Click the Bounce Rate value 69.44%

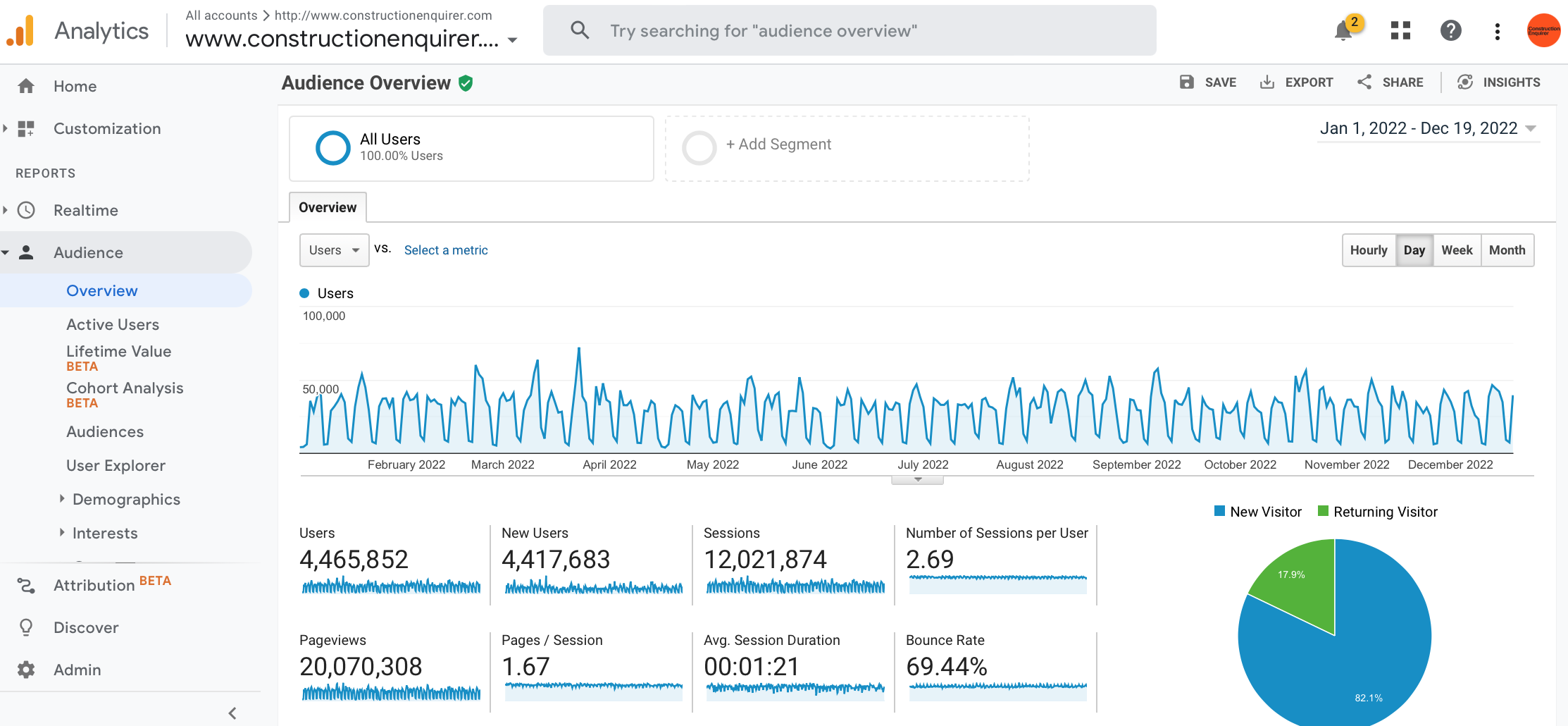pyautogui.click(x=947, y=667)
